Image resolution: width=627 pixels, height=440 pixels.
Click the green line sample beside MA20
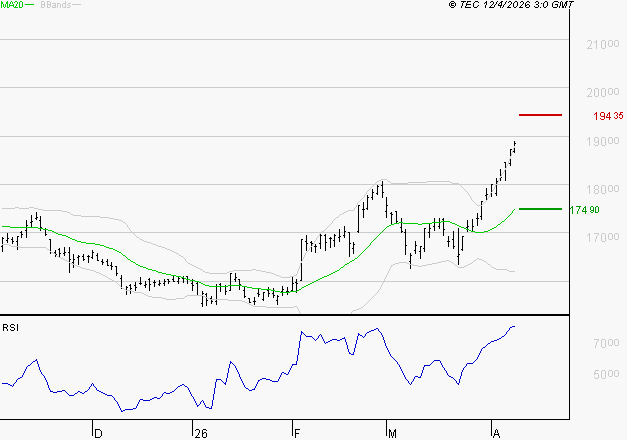click(x=29, y=5)
